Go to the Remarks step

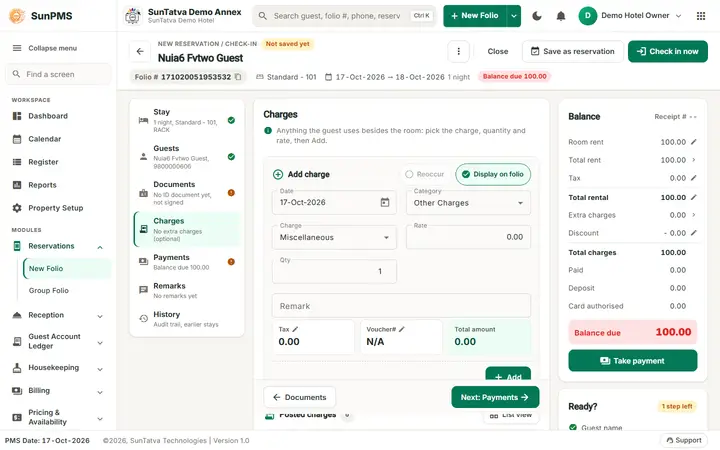[x=187, y=290]
